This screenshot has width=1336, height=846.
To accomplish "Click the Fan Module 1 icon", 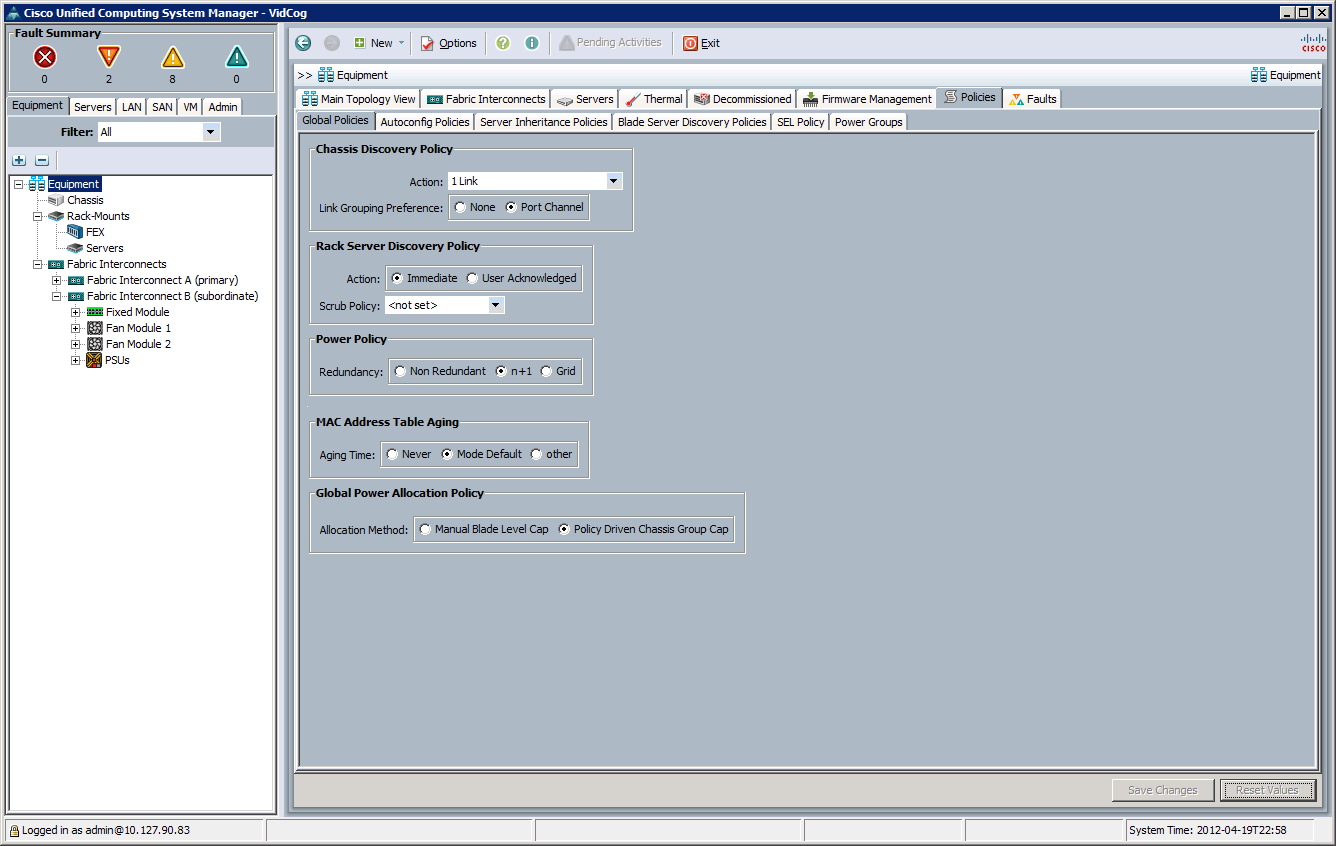I will click(x=95, y=328).
